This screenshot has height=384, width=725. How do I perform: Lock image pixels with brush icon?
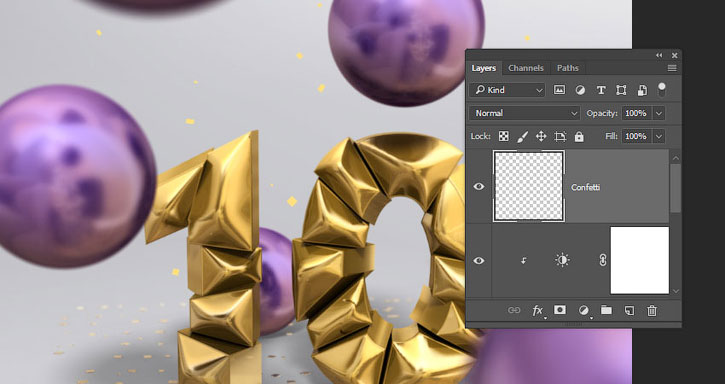pos(522,136)
